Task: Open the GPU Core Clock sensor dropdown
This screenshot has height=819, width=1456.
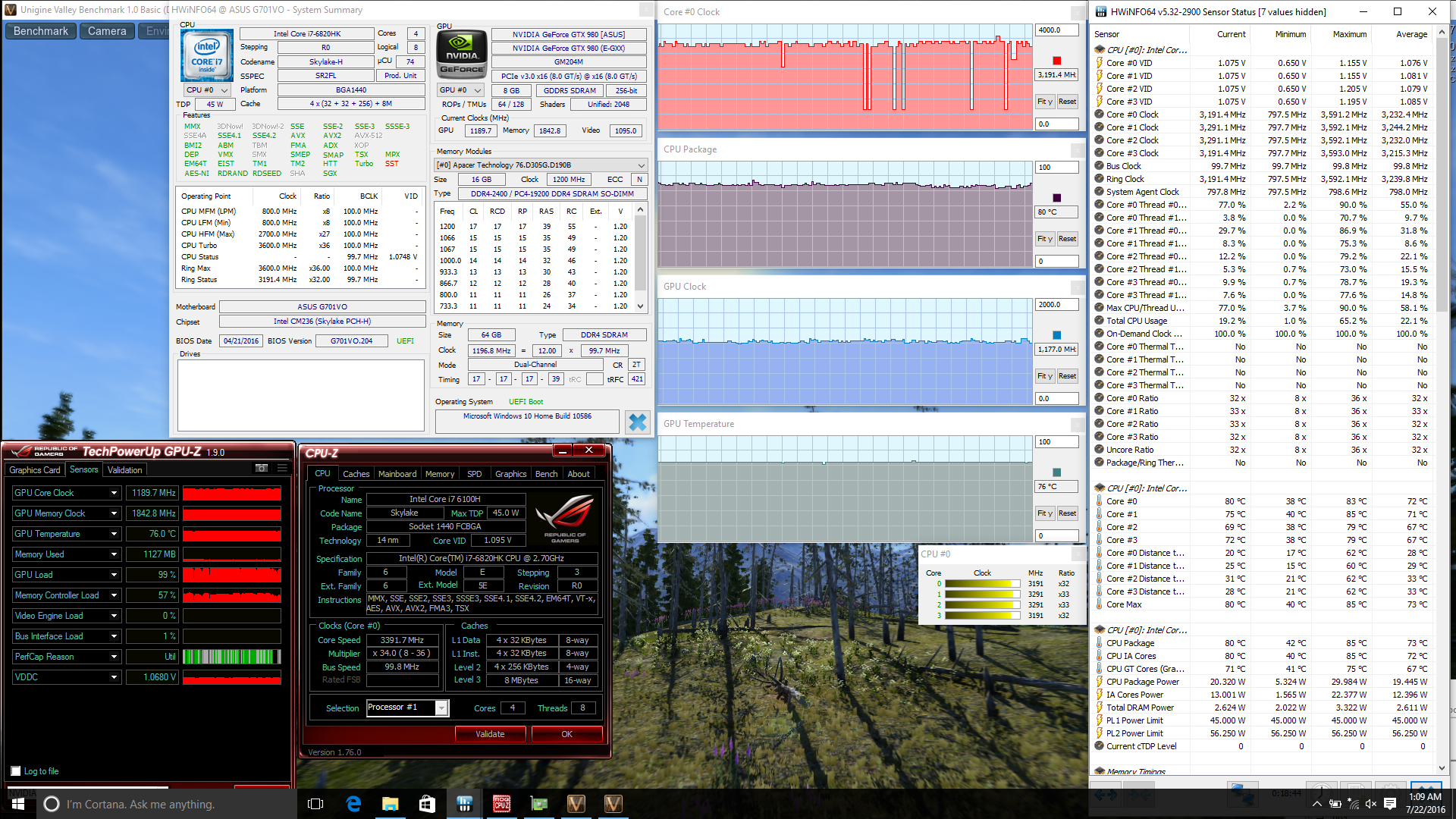Action: tap(114, 493)
